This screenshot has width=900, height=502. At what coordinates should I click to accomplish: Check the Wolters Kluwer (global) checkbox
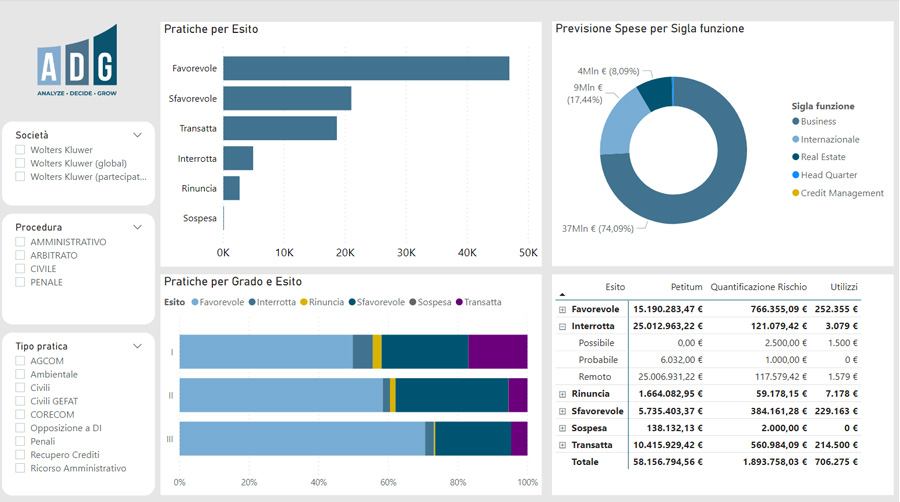20,164
